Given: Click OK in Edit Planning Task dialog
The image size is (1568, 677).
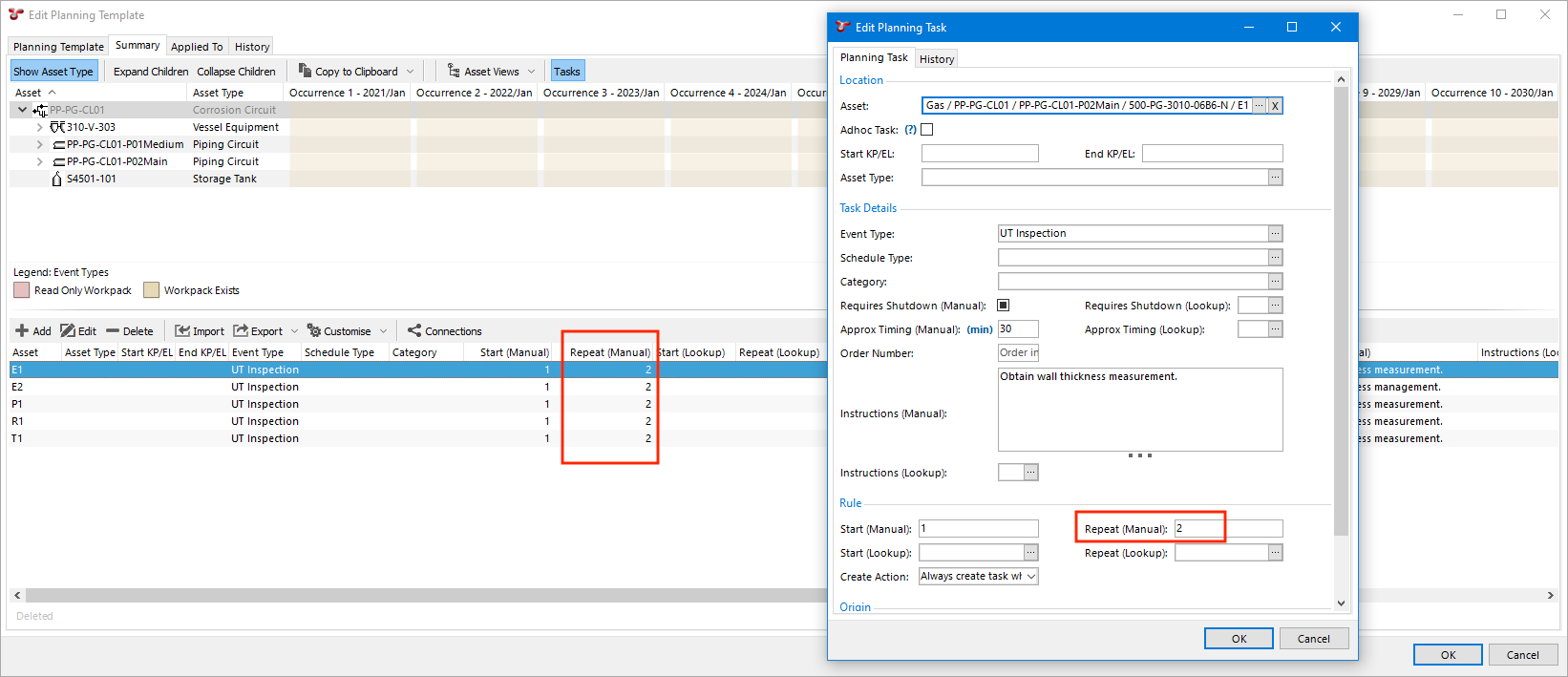Looking at the screenshot, I should [1238, 639].
